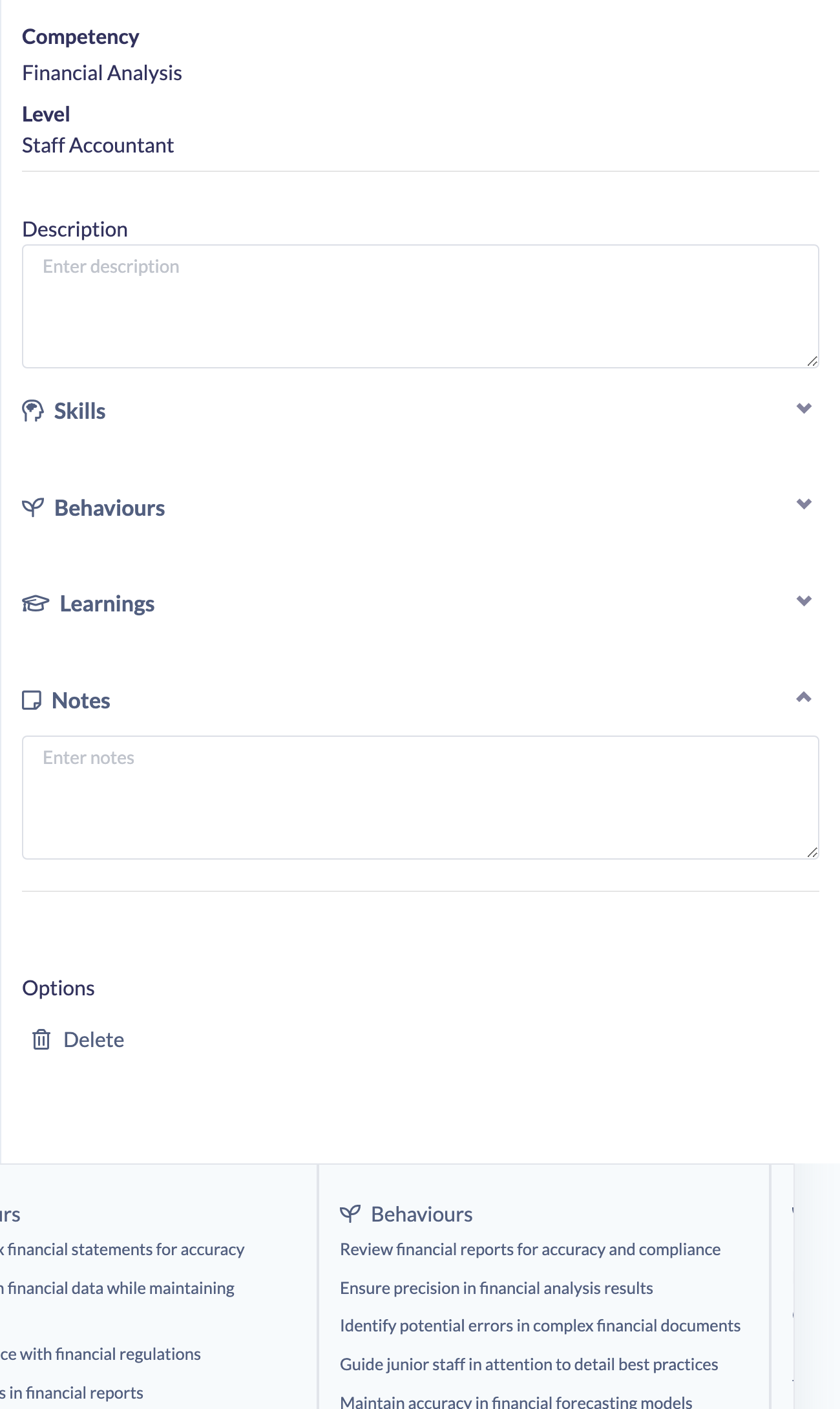Expand the Behaviours section chevron
Viewport: 840px width, 1409px height.
click(804, 504)
